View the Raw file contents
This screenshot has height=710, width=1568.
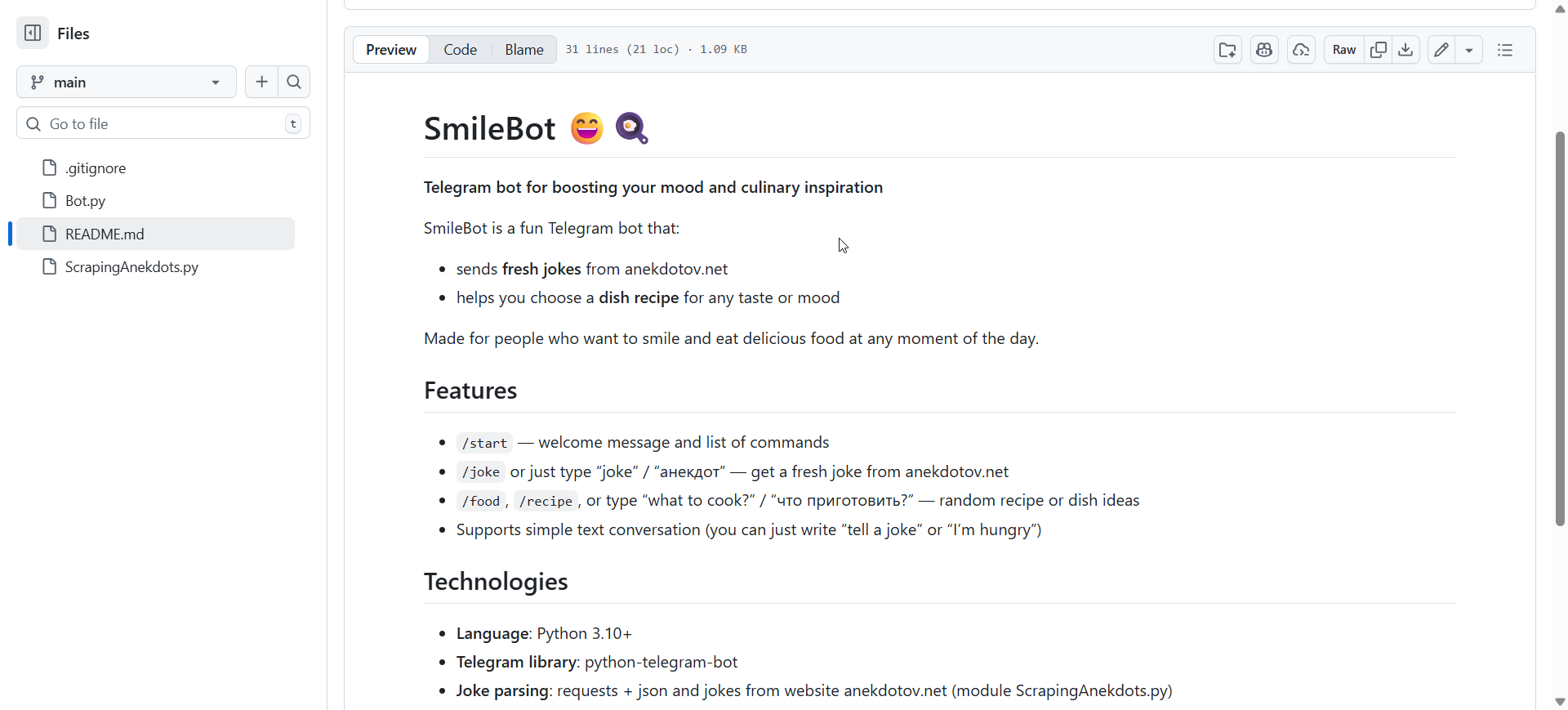1344,51
